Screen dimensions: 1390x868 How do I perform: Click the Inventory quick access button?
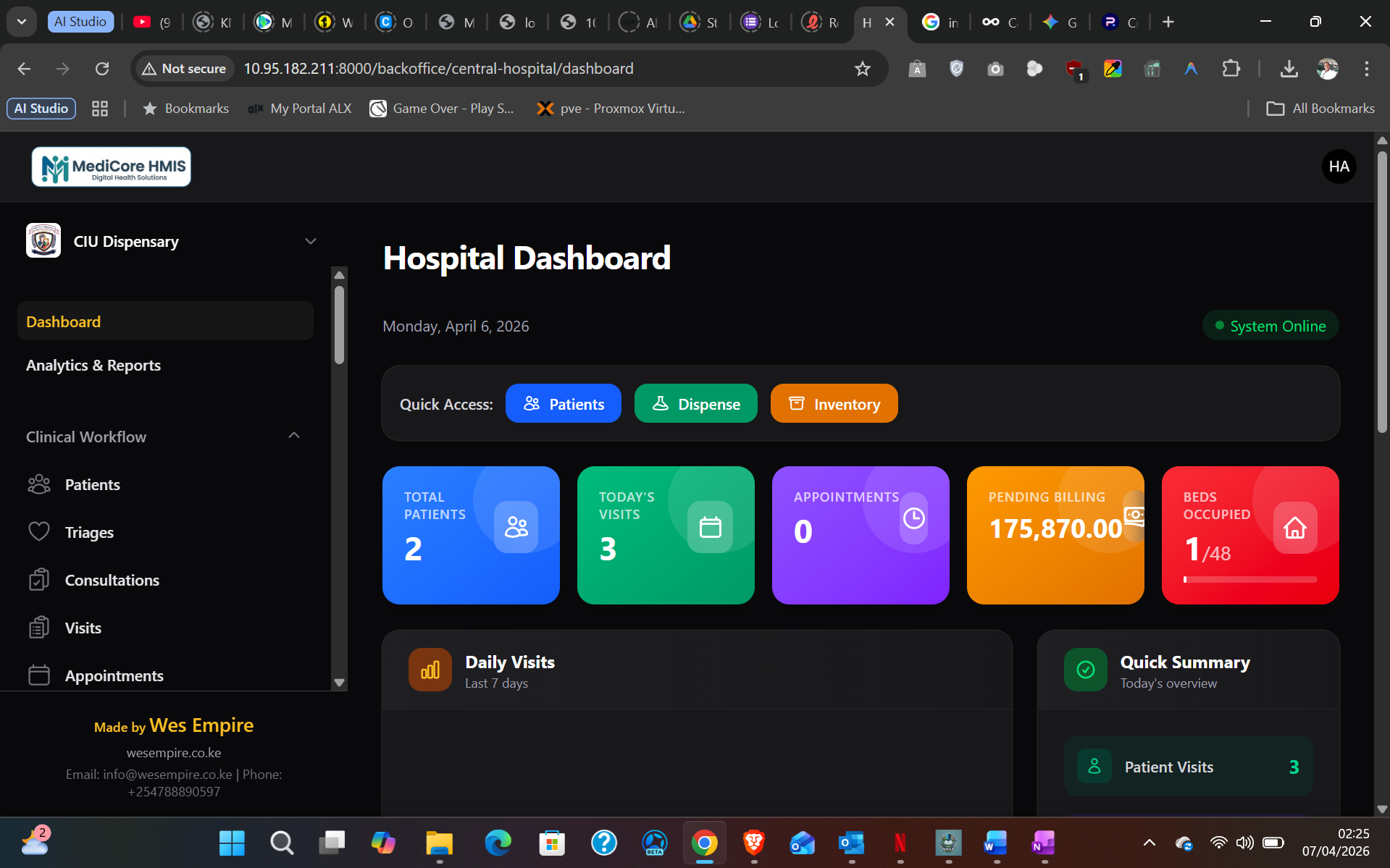(x=834, y=404)
